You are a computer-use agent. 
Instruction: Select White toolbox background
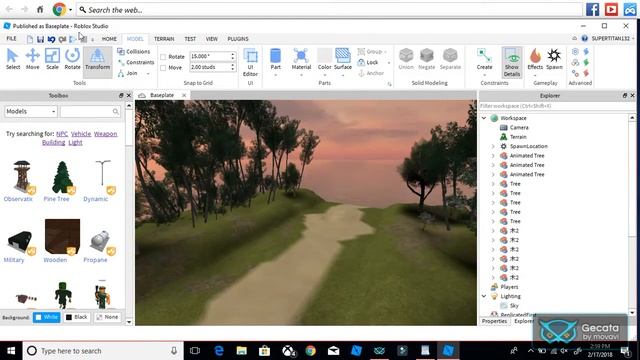[47, 317]
